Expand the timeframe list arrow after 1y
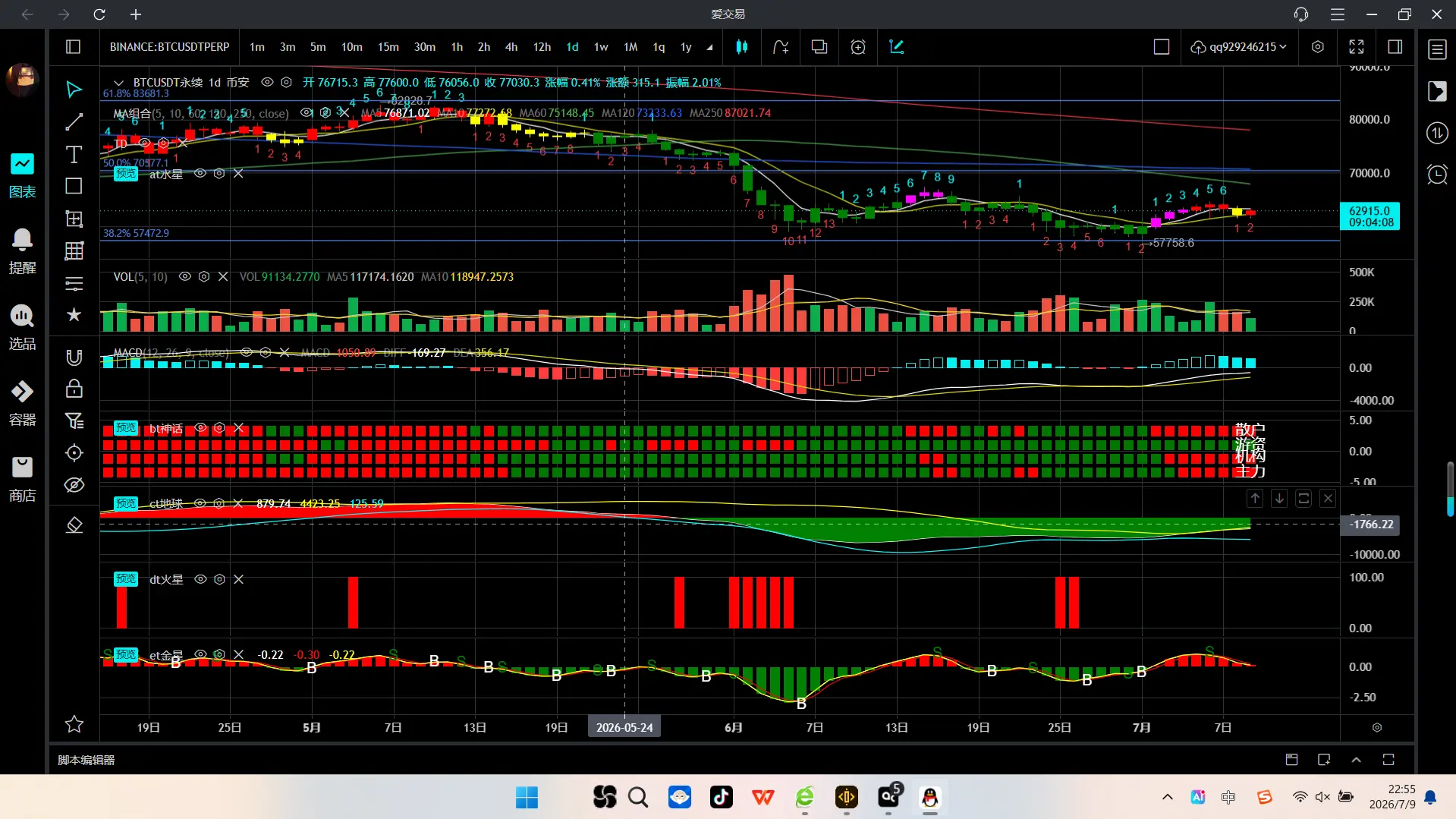Viewport: 1456px width, 819px height. [x=709, y=47]
